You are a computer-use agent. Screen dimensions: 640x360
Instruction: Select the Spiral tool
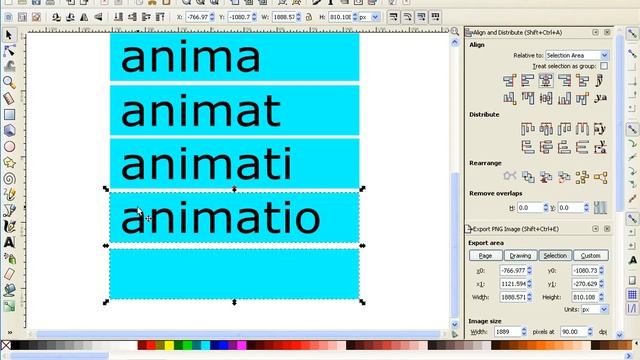(x=9, y=178)
